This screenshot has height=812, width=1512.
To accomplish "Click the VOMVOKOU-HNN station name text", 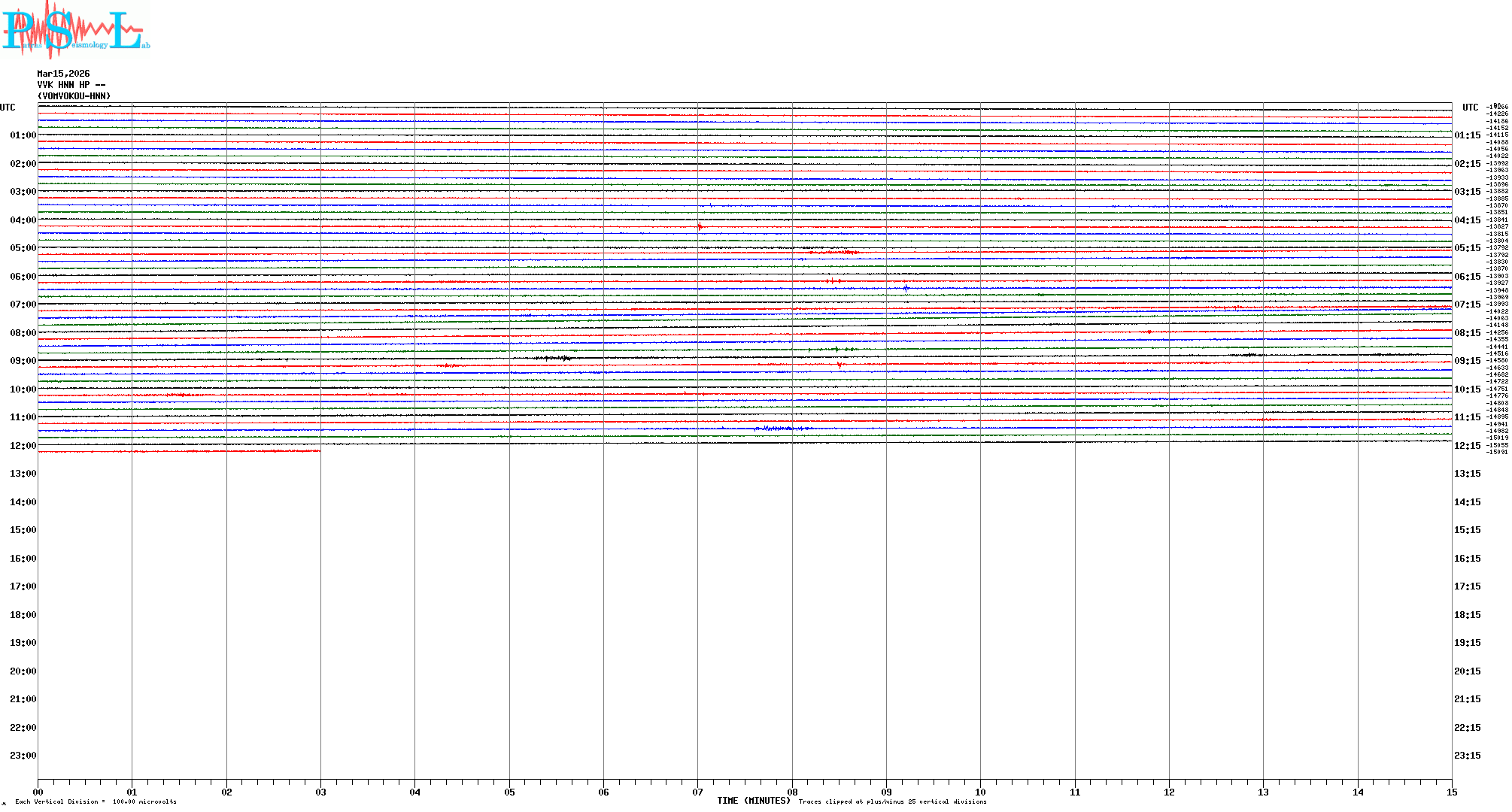I will coord(74,96).
